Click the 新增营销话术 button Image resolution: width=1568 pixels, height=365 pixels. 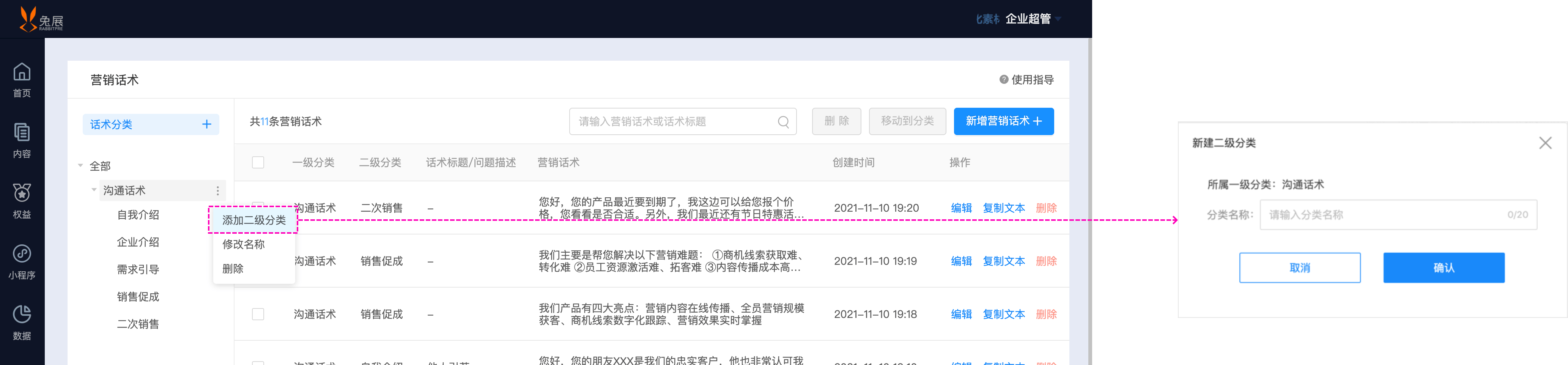point(1004,121)
